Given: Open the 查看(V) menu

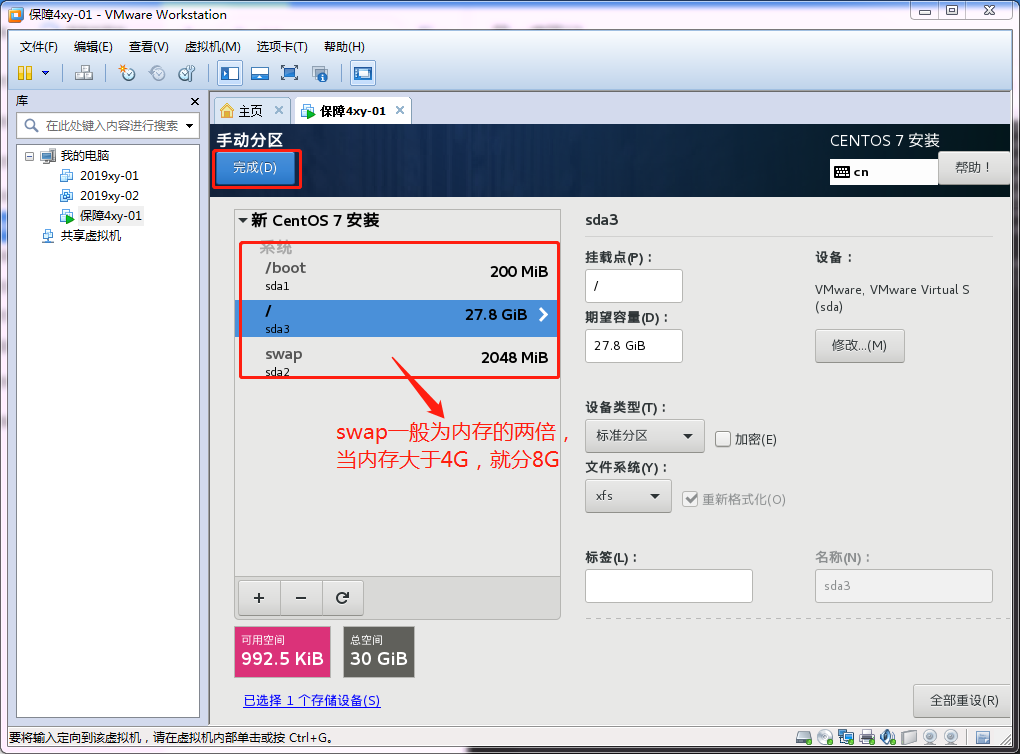Looking at the screenshot, I should click(x=148, y=47).
